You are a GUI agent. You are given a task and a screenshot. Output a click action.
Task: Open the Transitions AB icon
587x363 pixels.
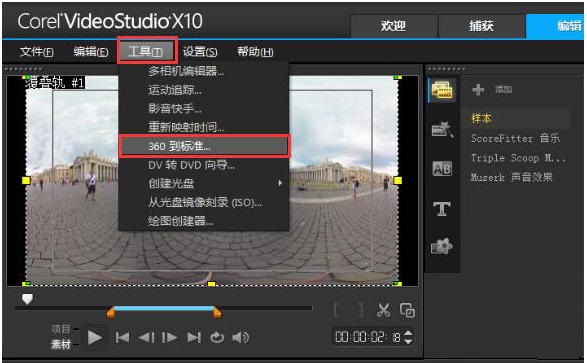tap(442, 169)
